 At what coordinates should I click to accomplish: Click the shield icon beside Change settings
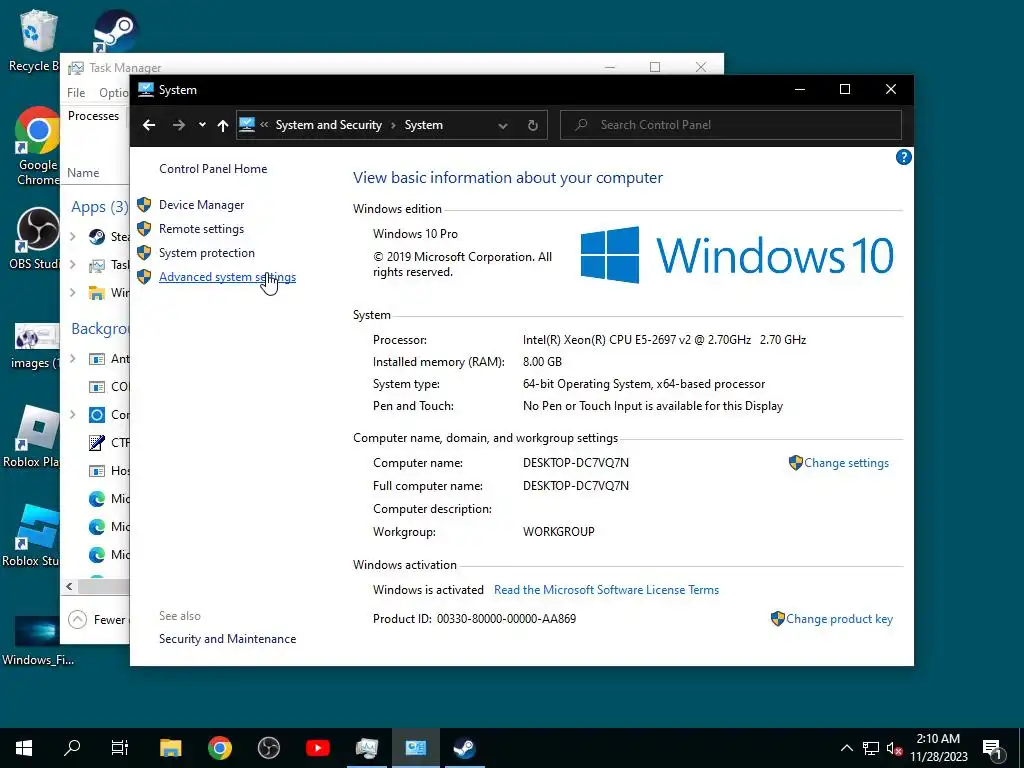click(795, 462)
